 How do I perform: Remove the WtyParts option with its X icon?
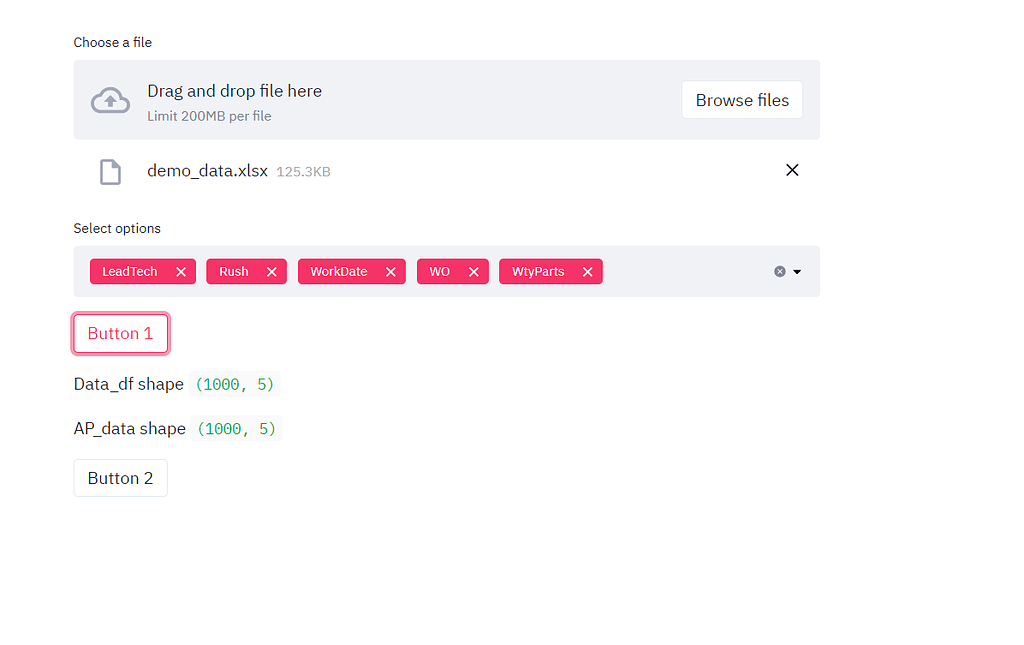[589, 271]
